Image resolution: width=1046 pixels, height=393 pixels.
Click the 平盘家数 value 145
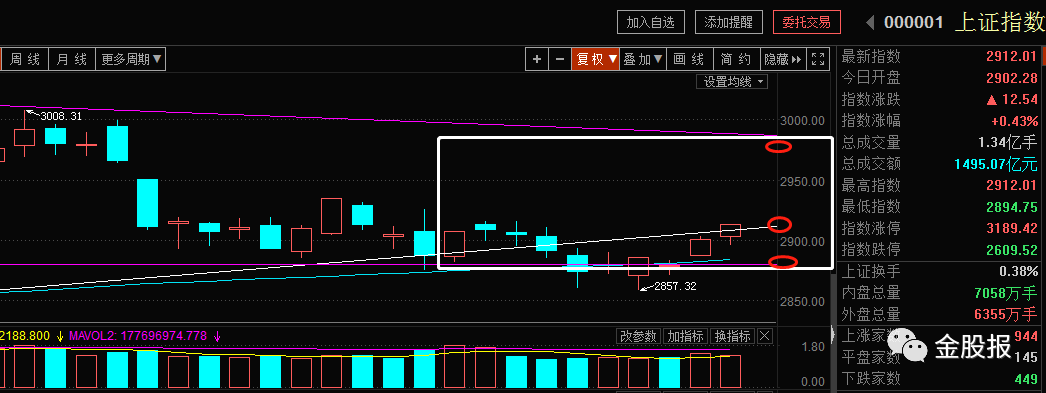(1025, 358)
